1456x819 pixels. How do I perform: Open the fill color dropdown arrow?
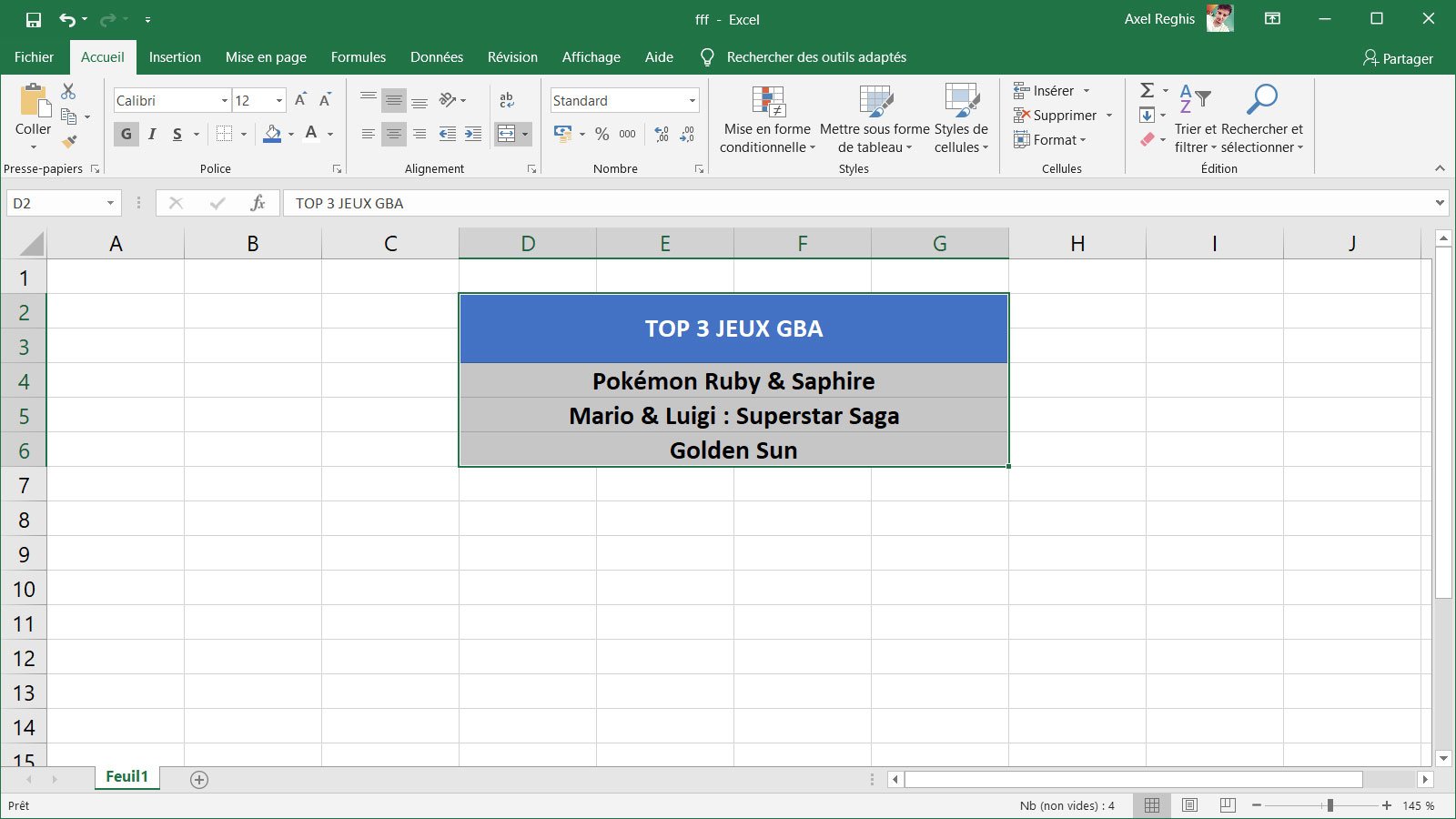(289, 134)
